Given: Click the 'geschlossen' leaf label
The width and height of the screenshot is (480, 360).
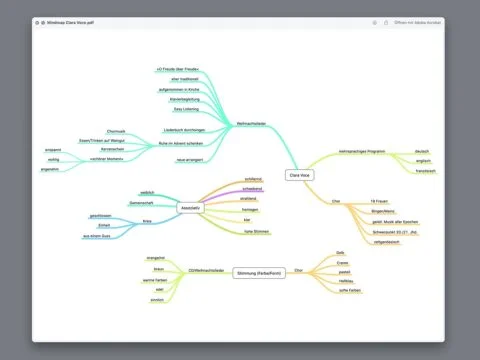Looking at the screenshot, I should pyautogui.click(x=101, y=216).
